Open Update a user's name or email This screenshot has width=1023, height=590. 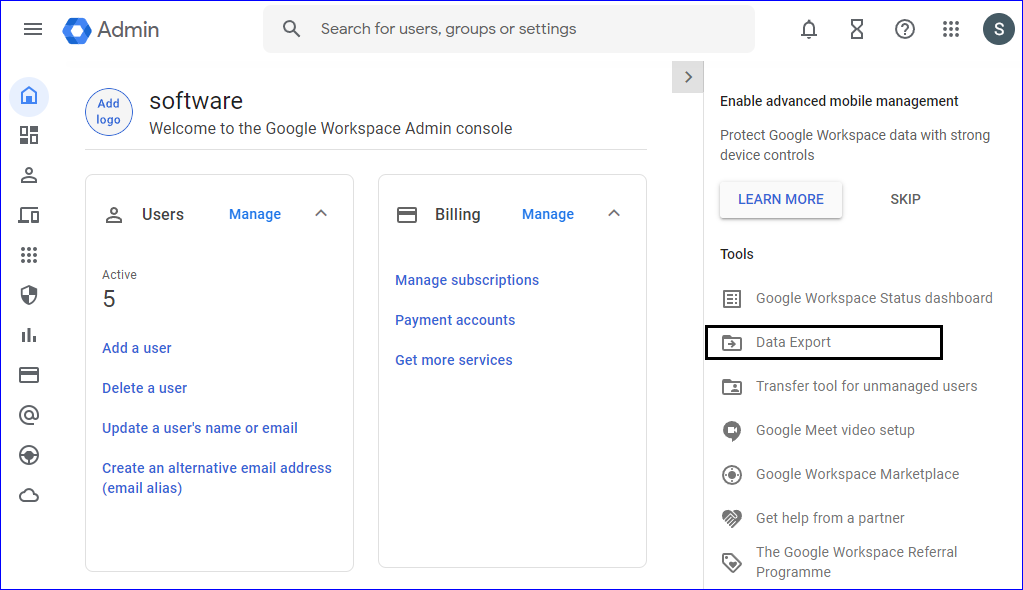200,428
